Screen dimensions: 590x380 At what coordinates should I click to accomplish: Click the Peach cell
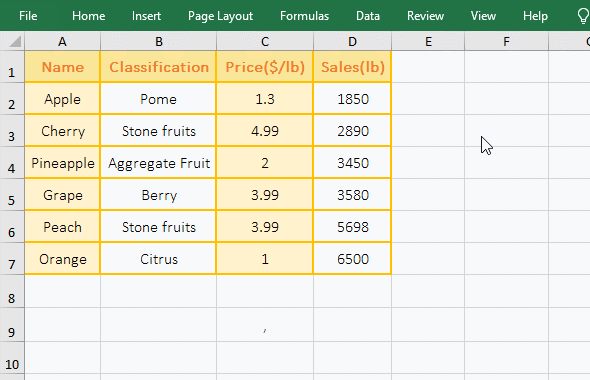(62, 227)
